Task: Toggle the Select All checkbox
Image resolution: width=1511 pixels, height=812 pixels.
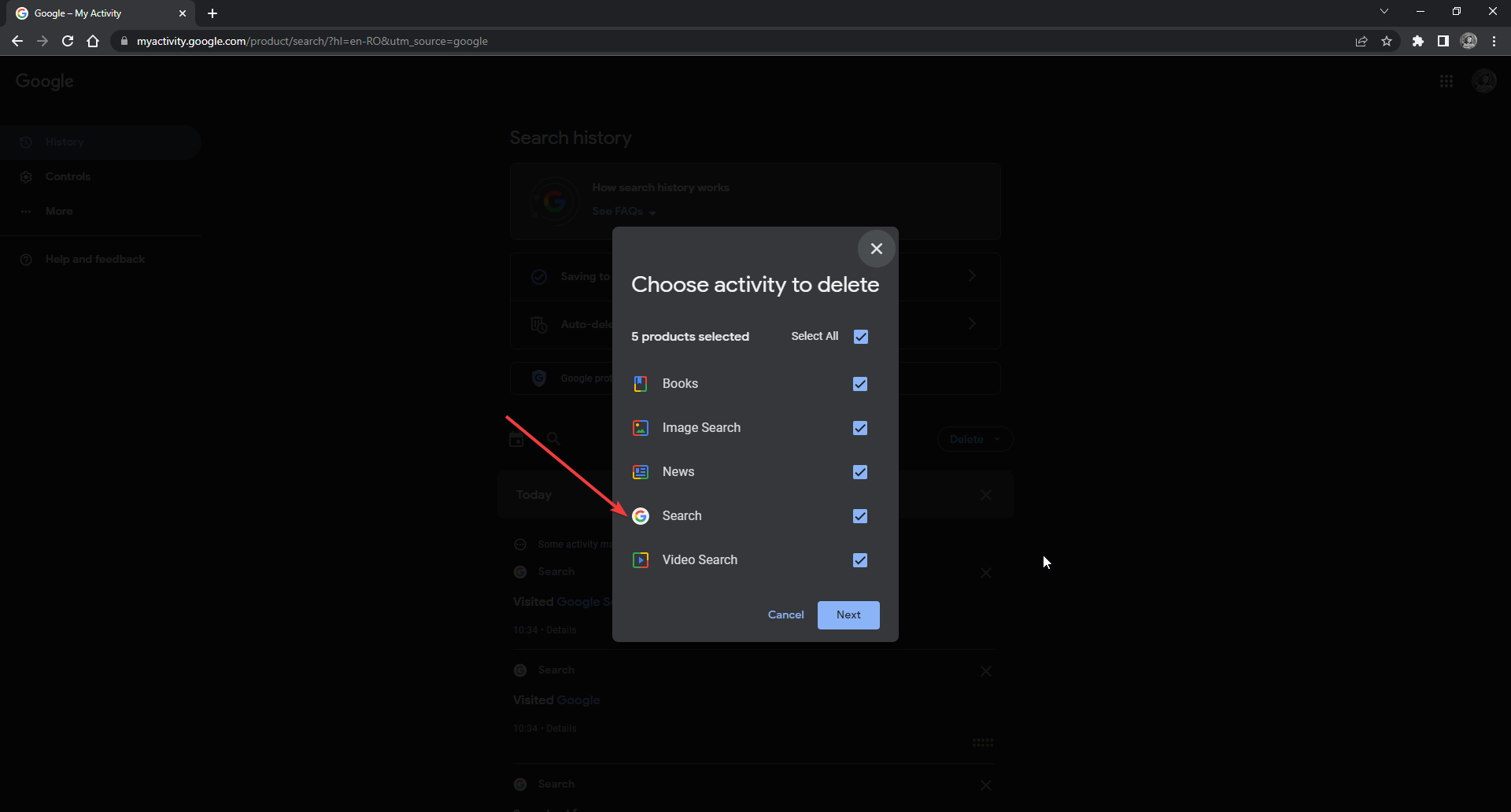Action: 861,337
